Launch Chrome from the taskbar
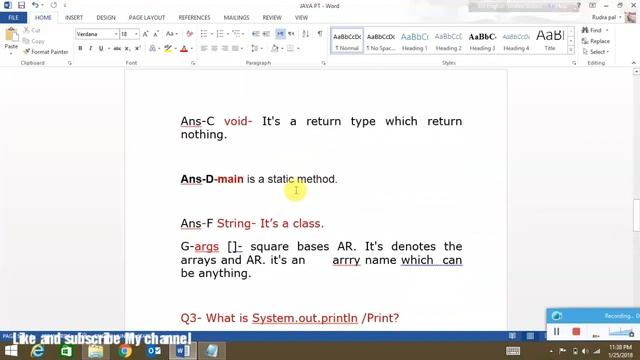This screenshot has width=640, height=360. pyautogui.click(x=125, y=351)
